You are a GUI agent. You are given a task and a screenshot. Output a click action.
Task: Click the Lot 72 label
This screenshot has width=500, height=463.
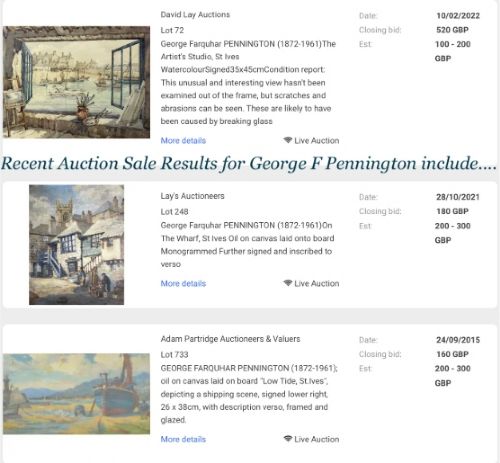[172, 30]
